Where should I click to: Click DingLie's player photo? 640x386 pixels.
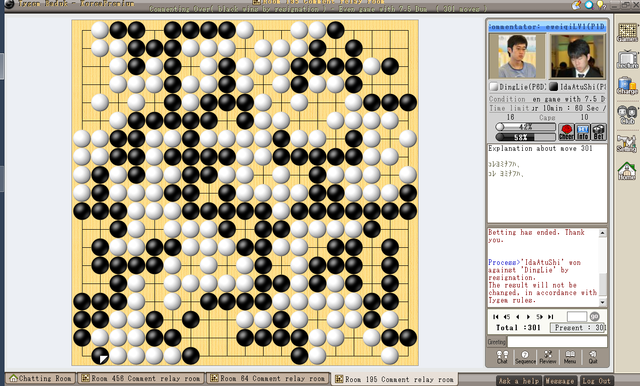coord(516,56)
